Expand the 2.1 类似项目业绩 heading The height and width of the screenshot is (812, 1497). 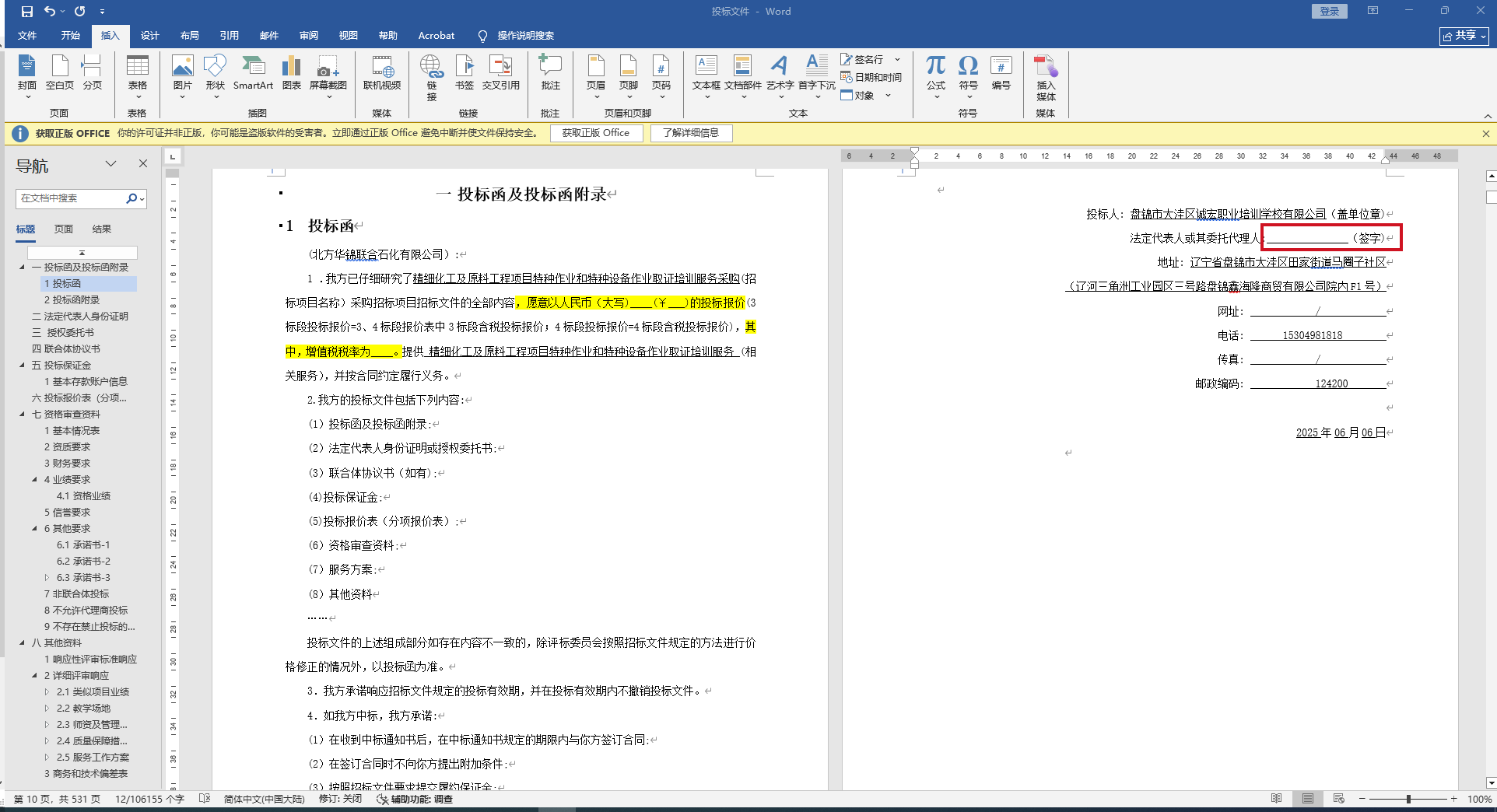47,691
